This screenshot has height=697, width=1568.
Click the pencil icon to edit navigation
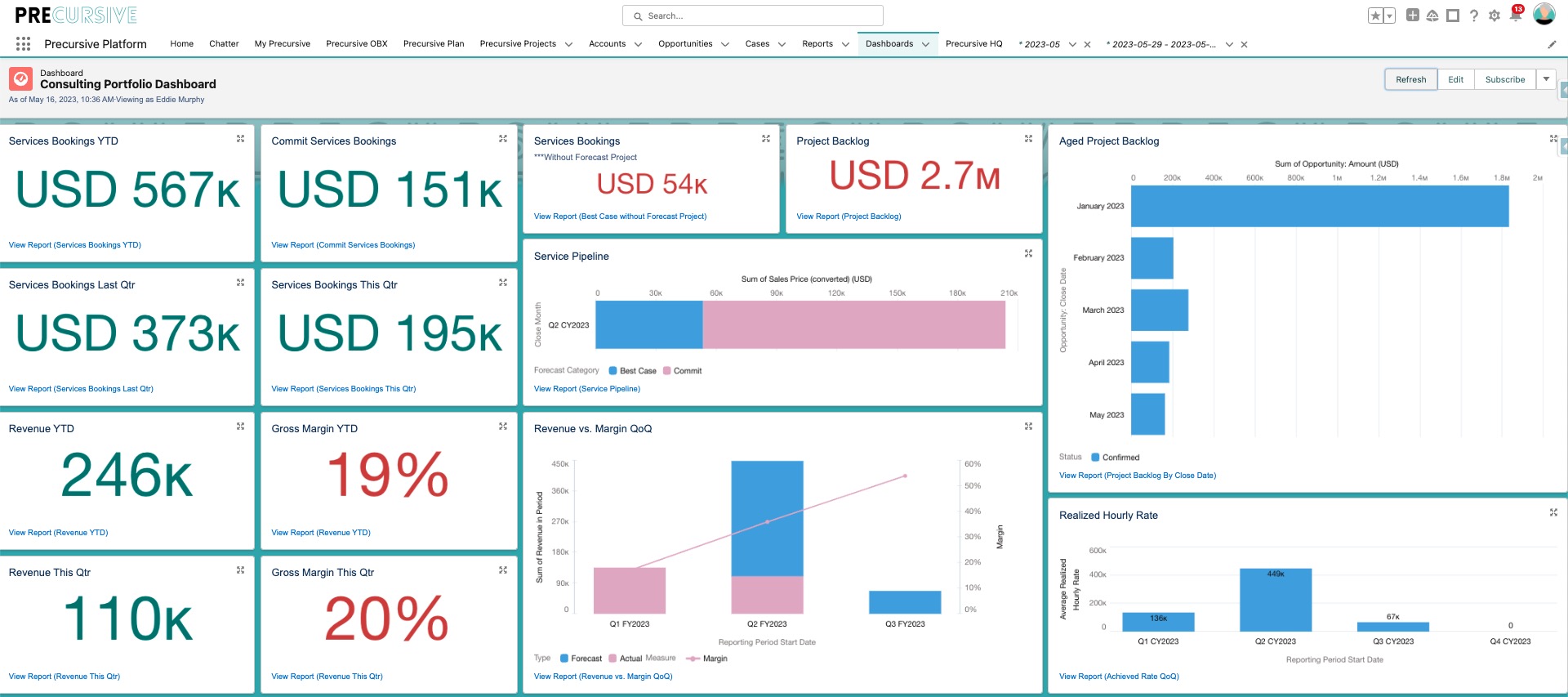[x=1552, y=44]
